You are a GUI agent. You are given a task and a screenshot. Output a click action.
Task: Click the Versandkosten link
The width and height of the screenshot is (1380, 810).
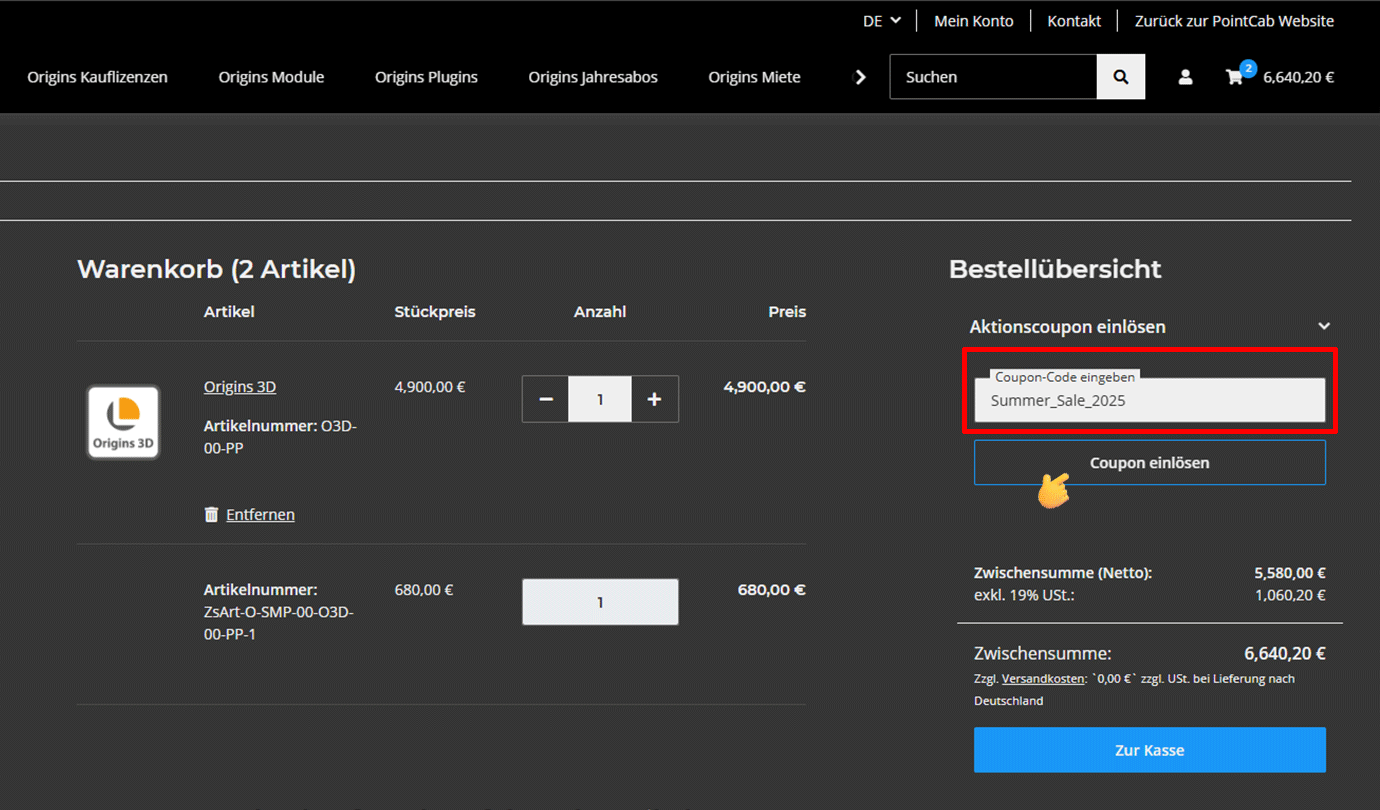[1043, 679]
